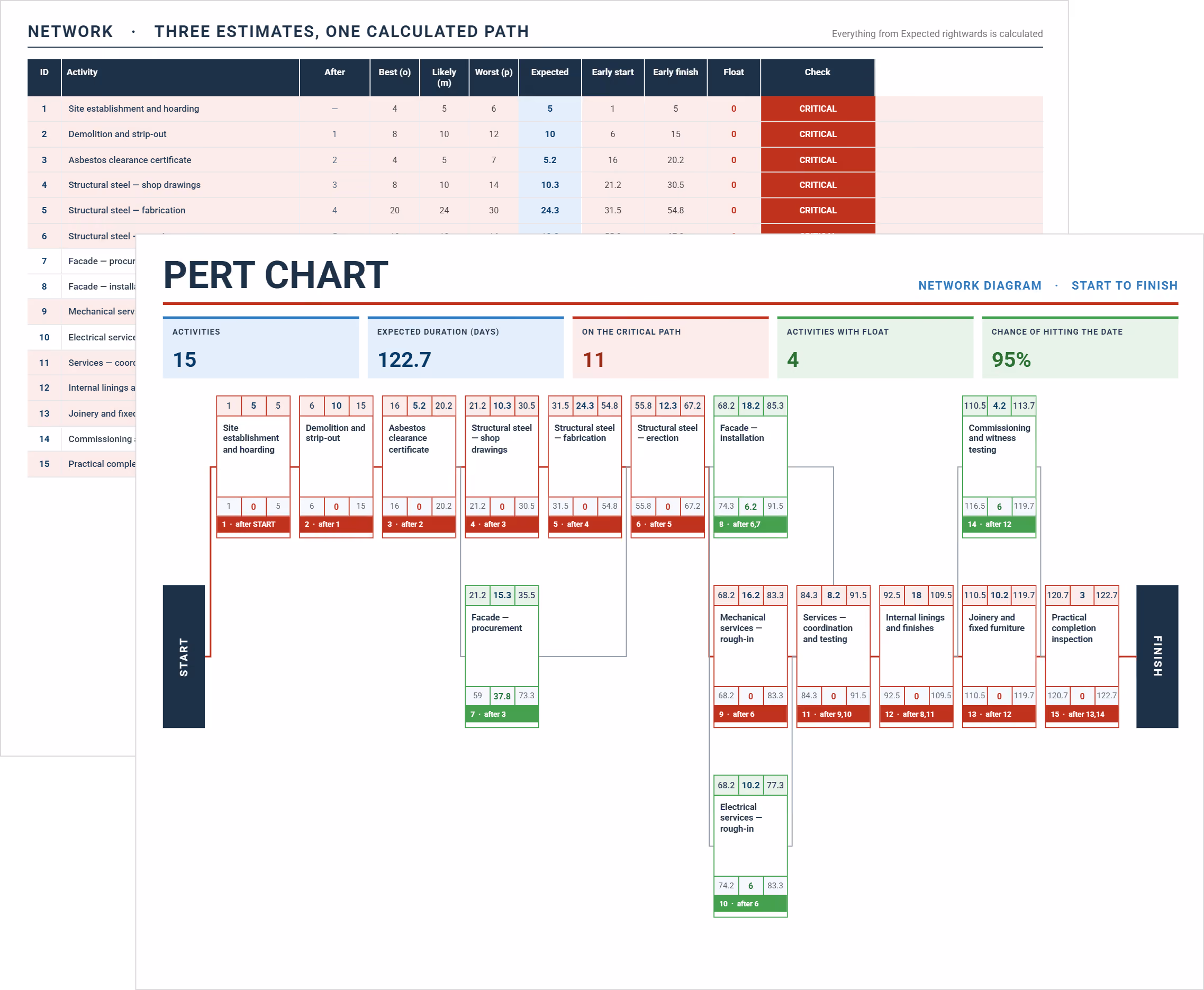Viewport: 1204px width, 990px height.
Task: Click the Activity column header in Network table
Action: [x=180, y=77]
